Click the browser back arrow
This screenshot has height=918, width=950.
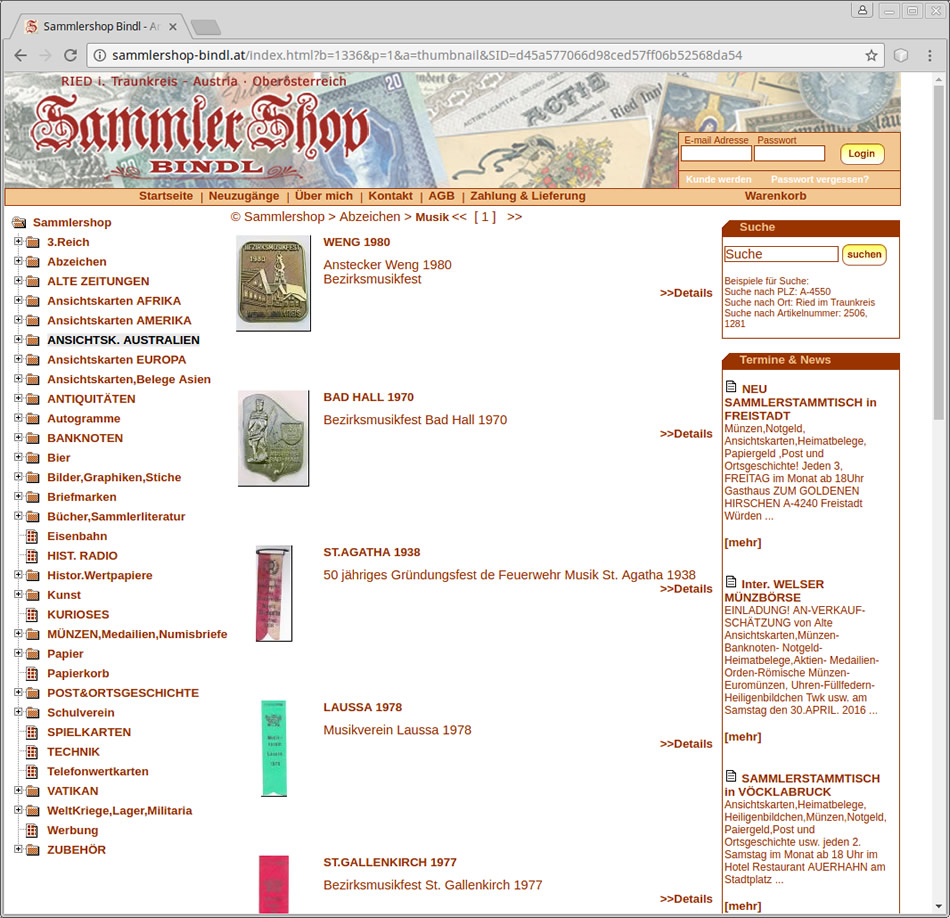[x=21, y=55]
